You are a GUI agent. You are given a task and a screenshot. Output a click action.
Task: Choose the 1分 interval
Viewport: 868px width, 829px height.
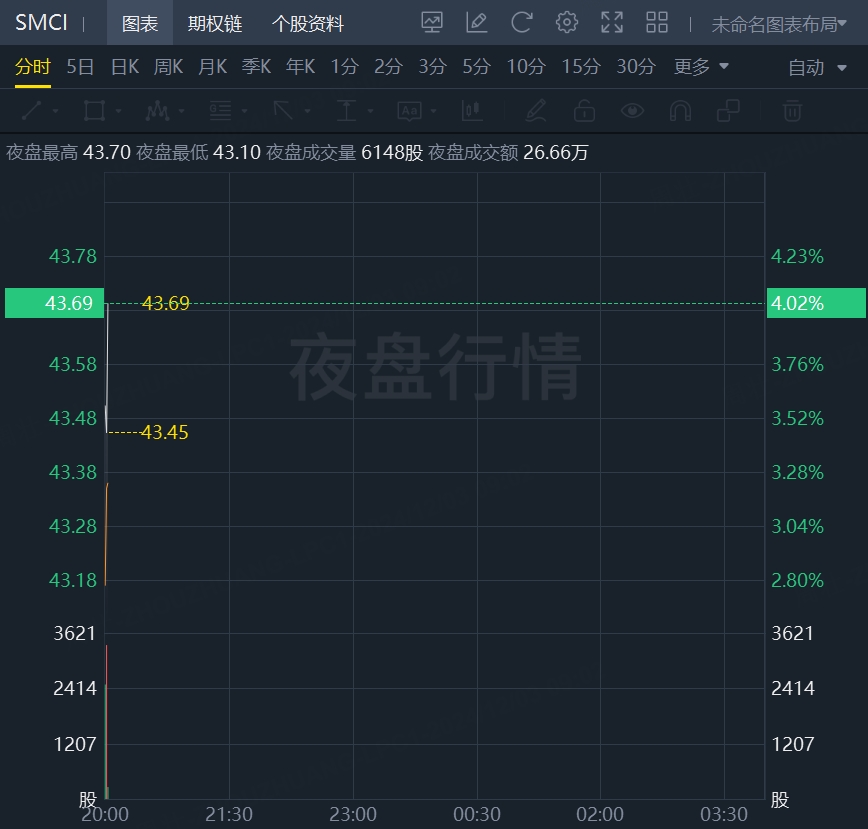(344, 66)
